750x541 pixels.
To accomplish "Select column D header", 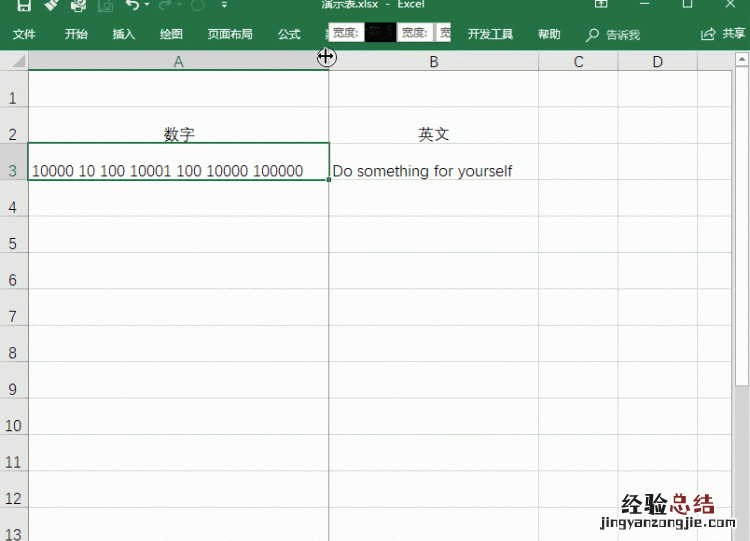I will coord(658,62).
